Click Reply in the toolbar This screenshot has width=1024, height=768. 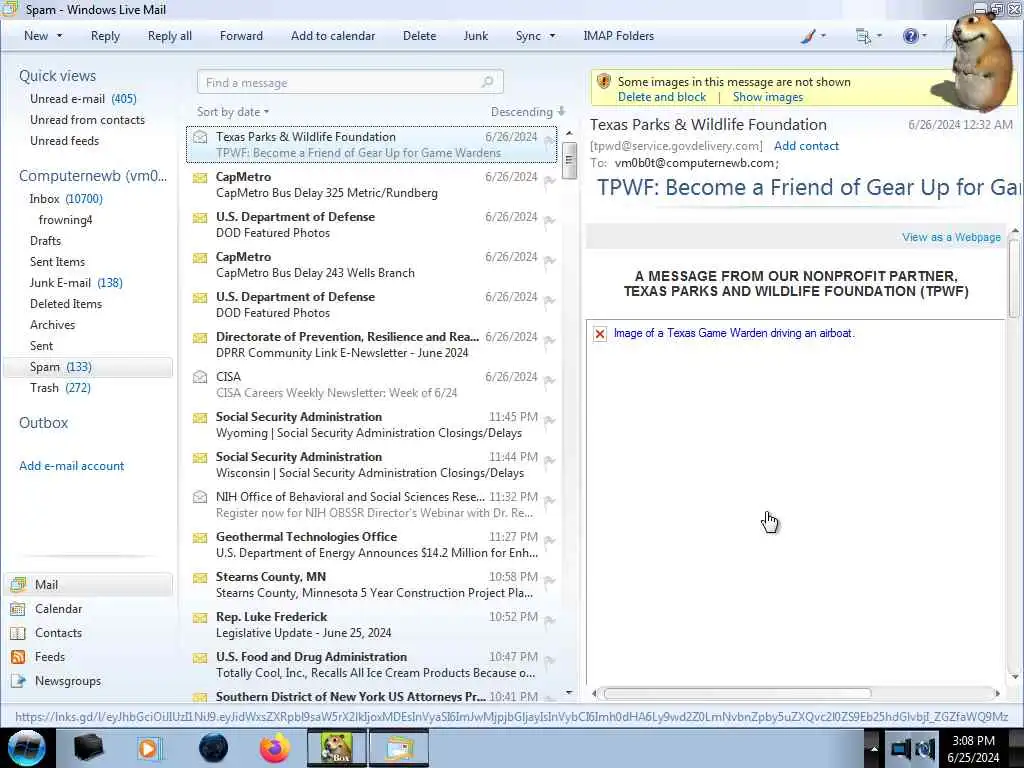(x=105, y=36)
